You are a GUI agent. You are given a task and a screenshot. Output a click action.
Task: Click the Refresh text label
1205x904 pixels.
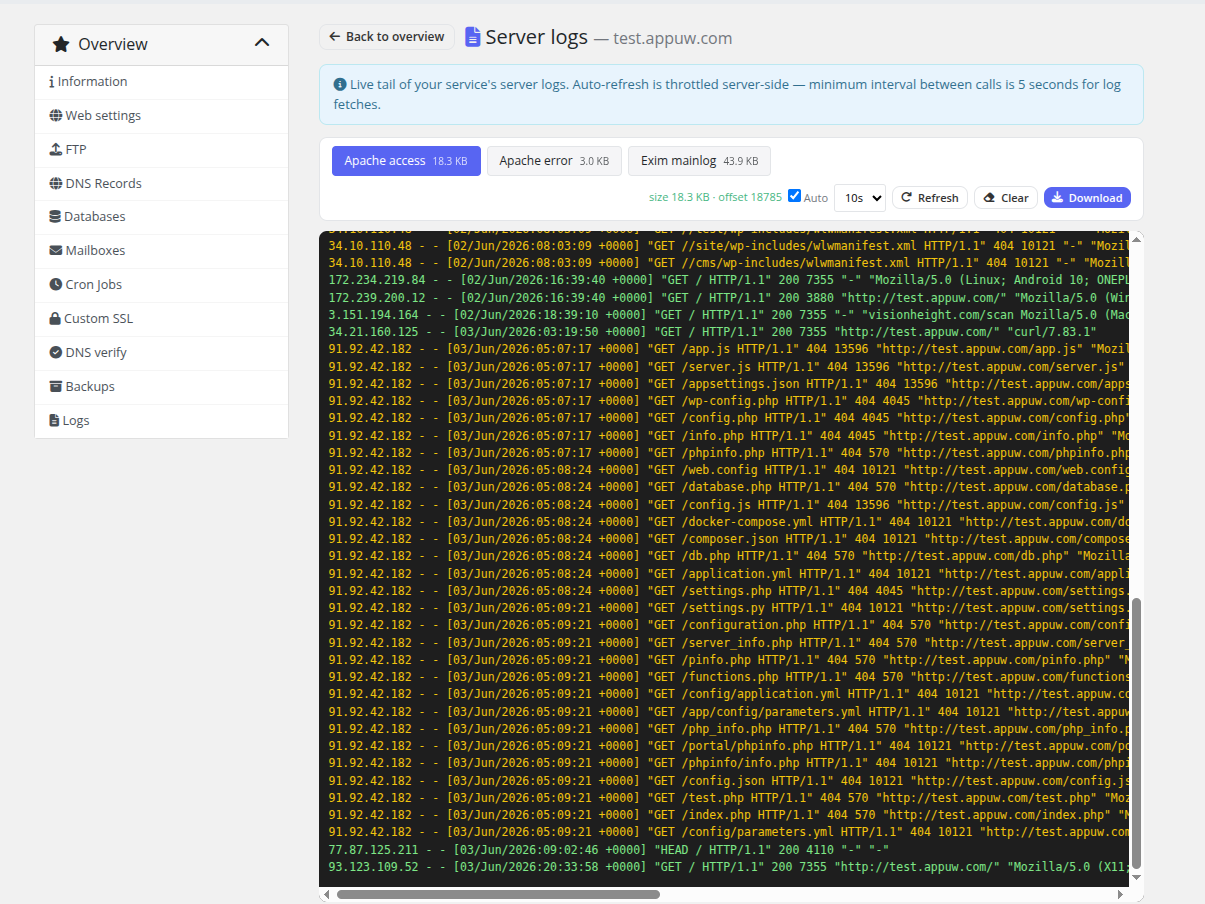[x=938, y=198]
